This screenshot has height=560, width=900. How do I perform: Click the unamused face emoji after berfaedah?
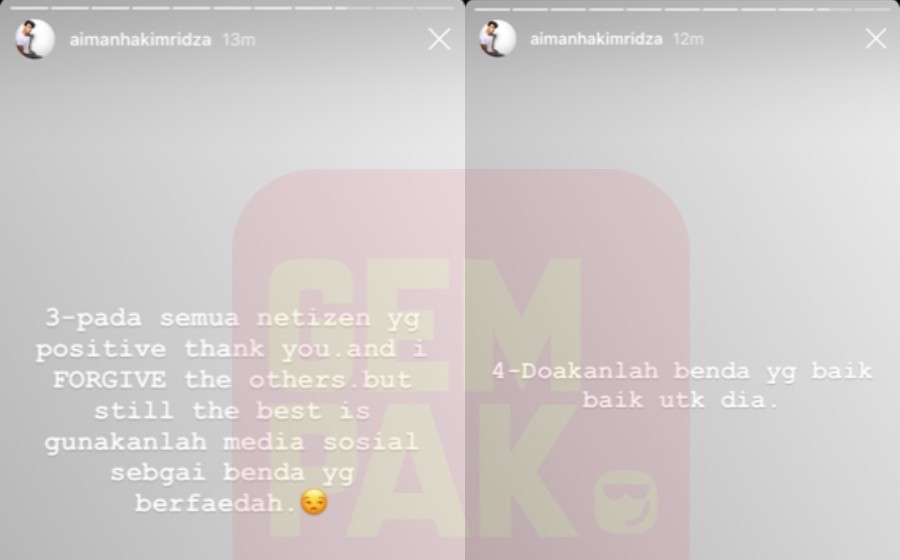click(314, 502)
